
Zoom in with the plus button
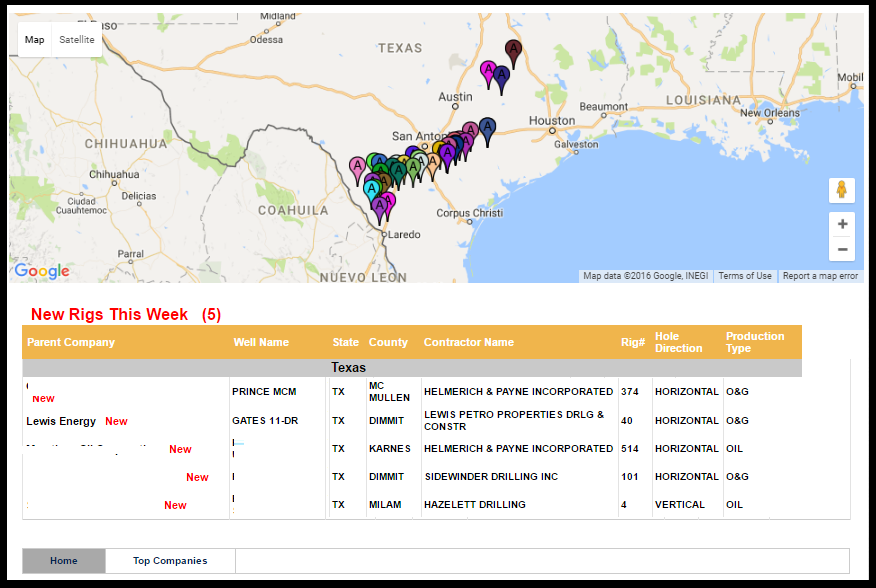coord(842,224)
